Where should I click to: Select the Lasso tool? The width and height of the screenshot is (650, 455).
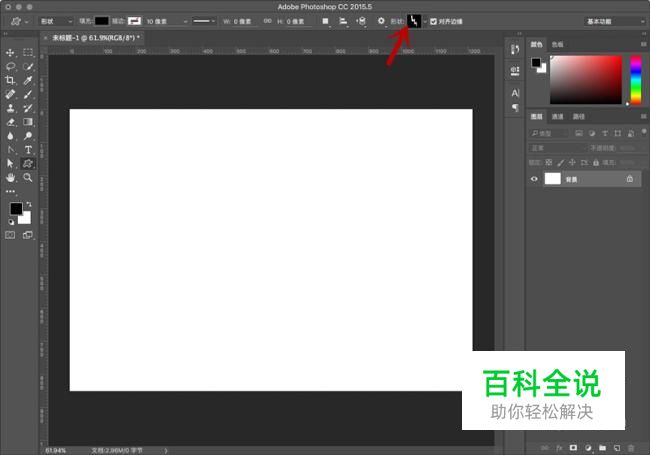pyautogui.click(x=11, y=66)
